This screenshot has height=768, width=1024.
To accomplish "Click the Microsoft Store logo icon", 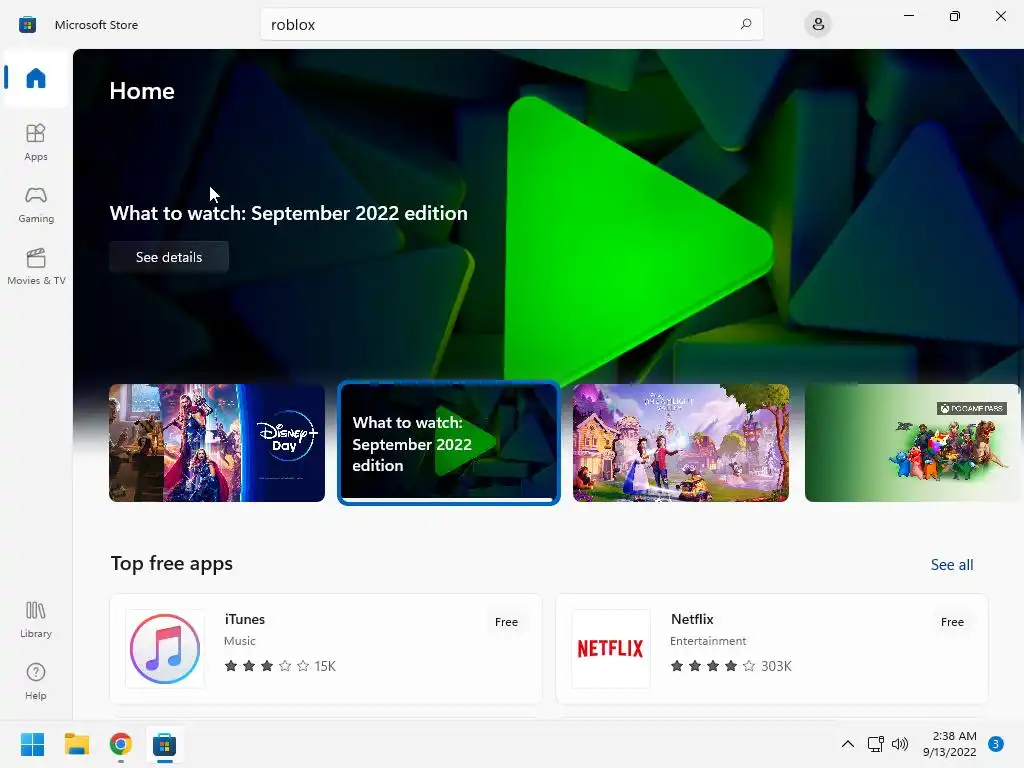I will tap(27, 25).
